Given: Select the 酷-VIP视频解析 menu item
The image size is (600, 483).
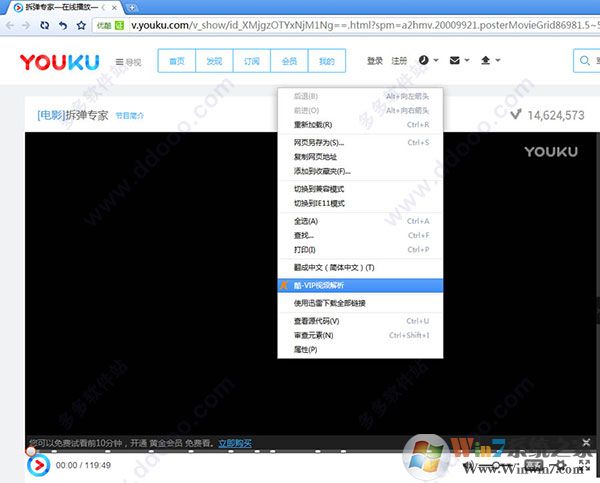Looking at the screenshot, I should click(x=360, y=285).
